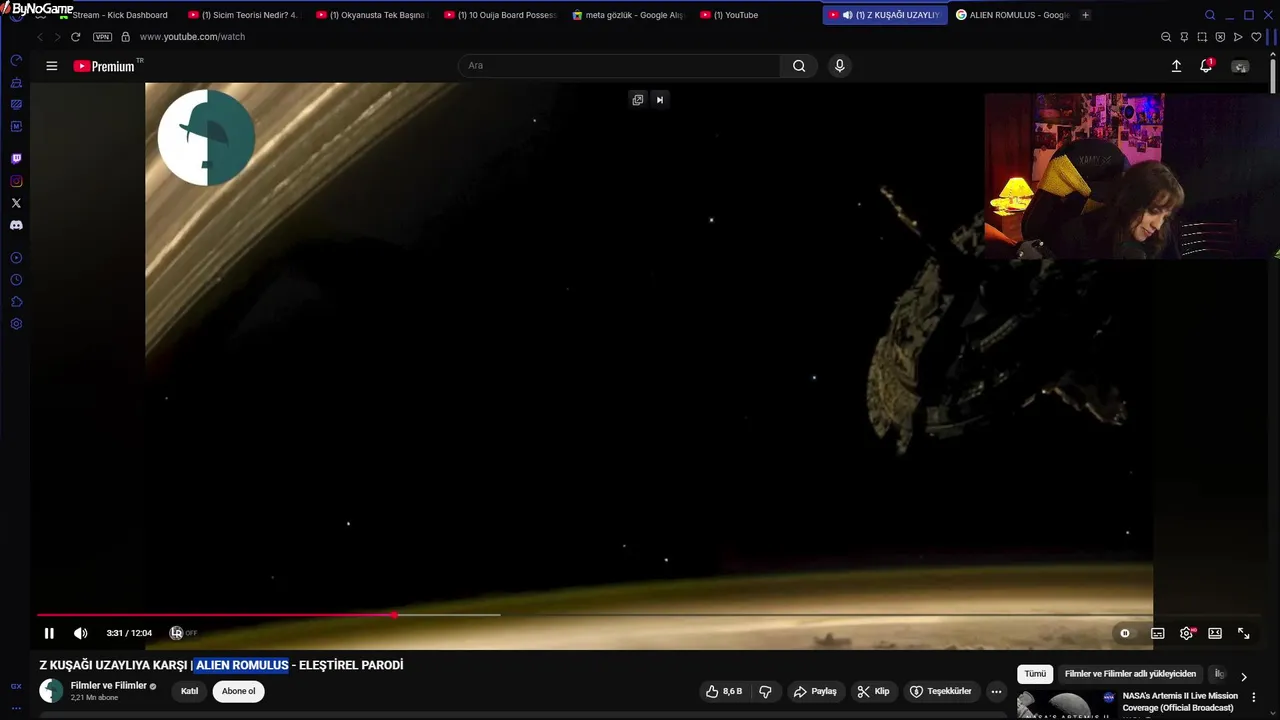This screenshot has height=720, width=1280.
Task: Subscribe with Abone ol button
Action: point(238,691)
